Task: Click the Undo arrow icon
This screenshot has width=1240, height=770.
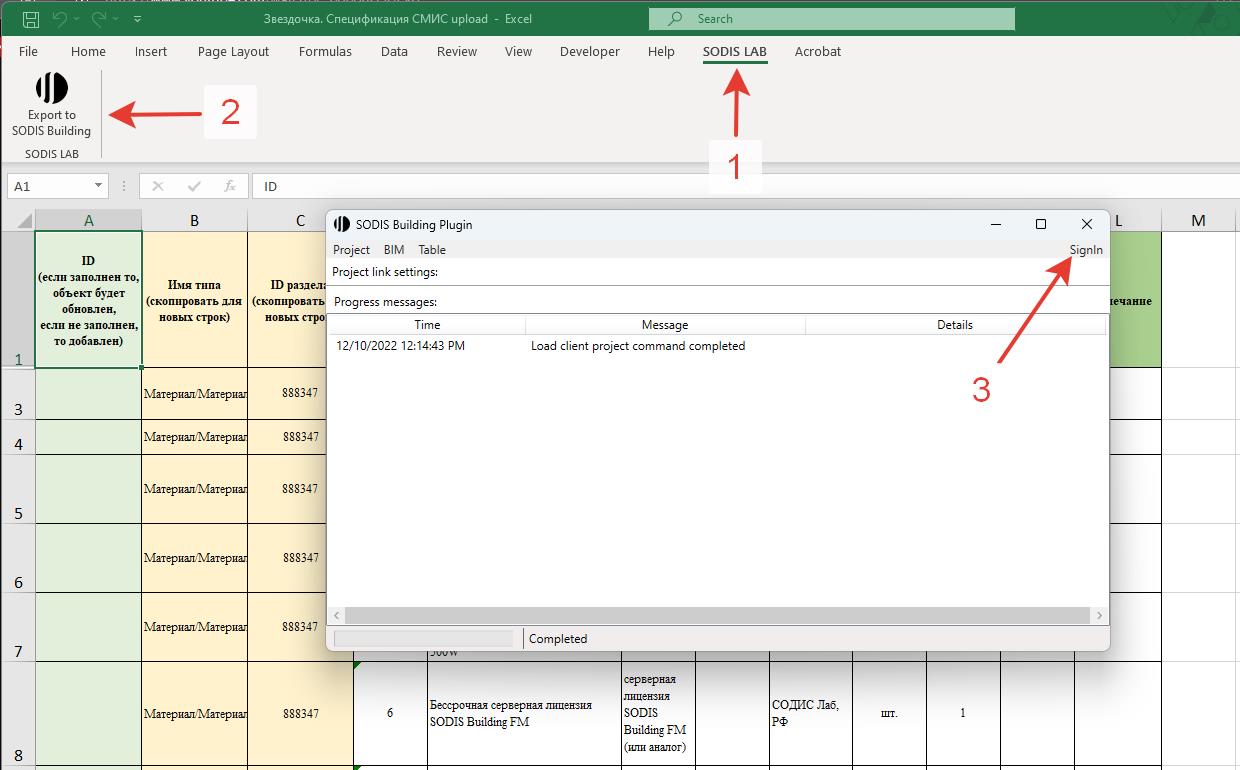Action: click(60, 19)
